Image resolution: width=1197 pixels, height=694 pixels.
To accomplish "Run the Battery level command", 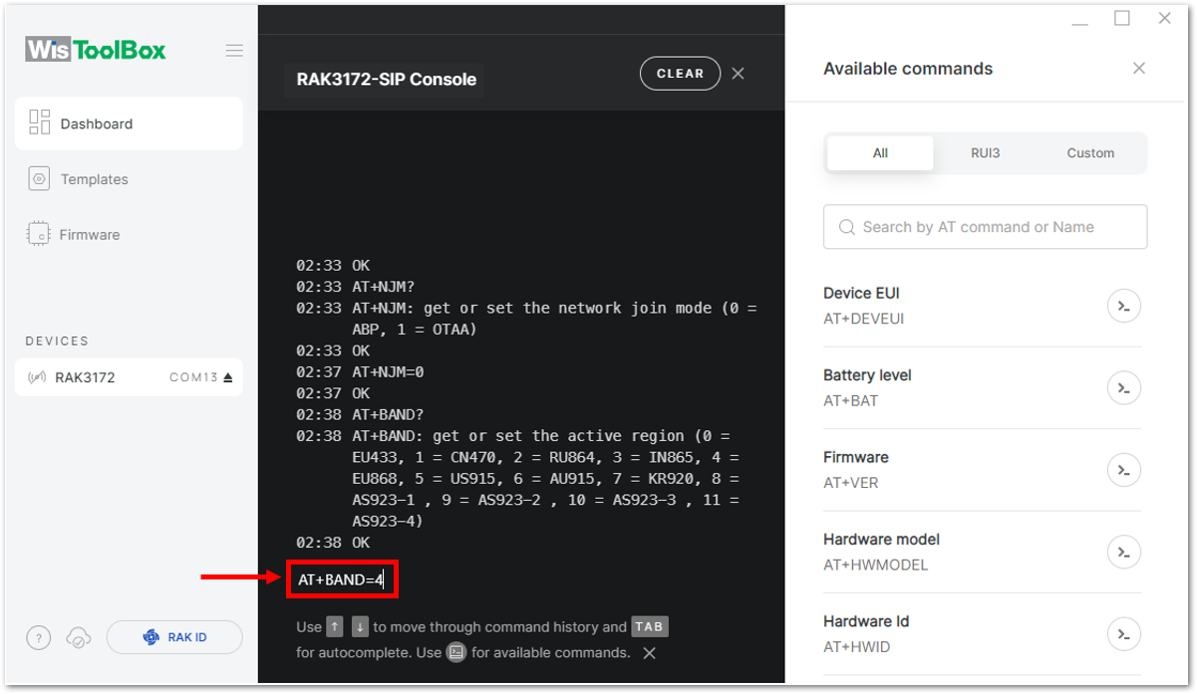I will tap(1124, 388).
